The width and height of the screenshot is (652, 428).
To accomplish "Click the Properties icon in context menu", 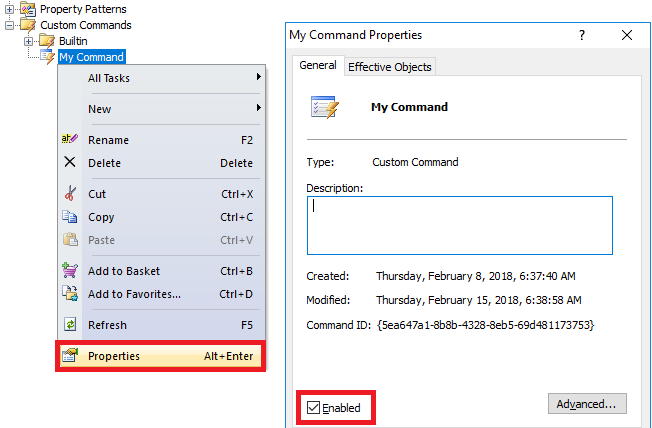I will click(69, 356).
